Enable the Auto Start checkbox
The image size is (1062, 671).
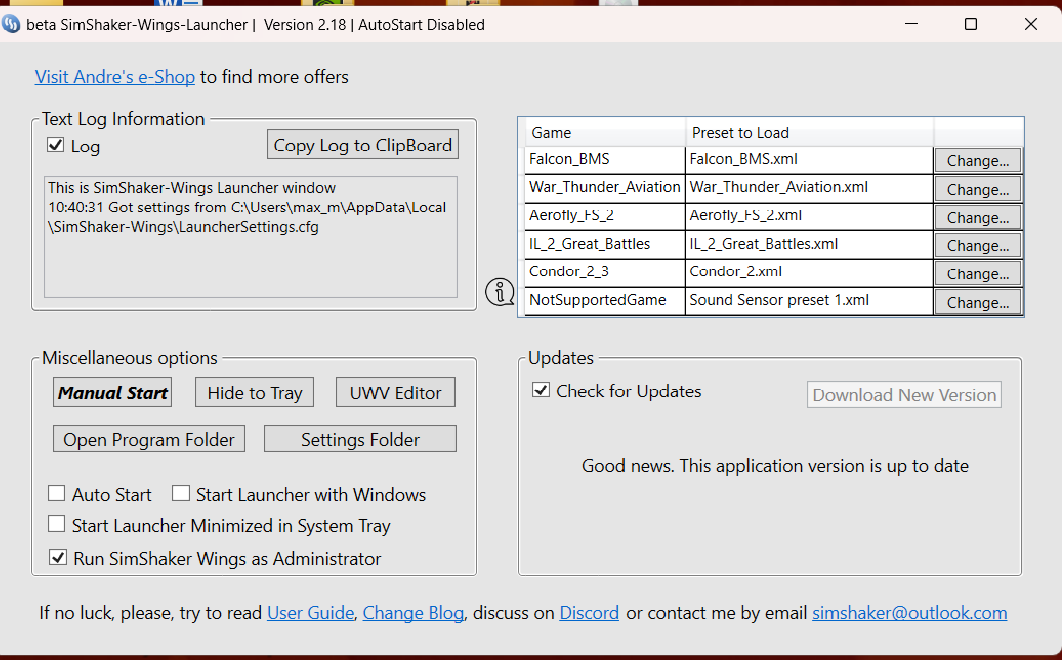coord(56,493)
